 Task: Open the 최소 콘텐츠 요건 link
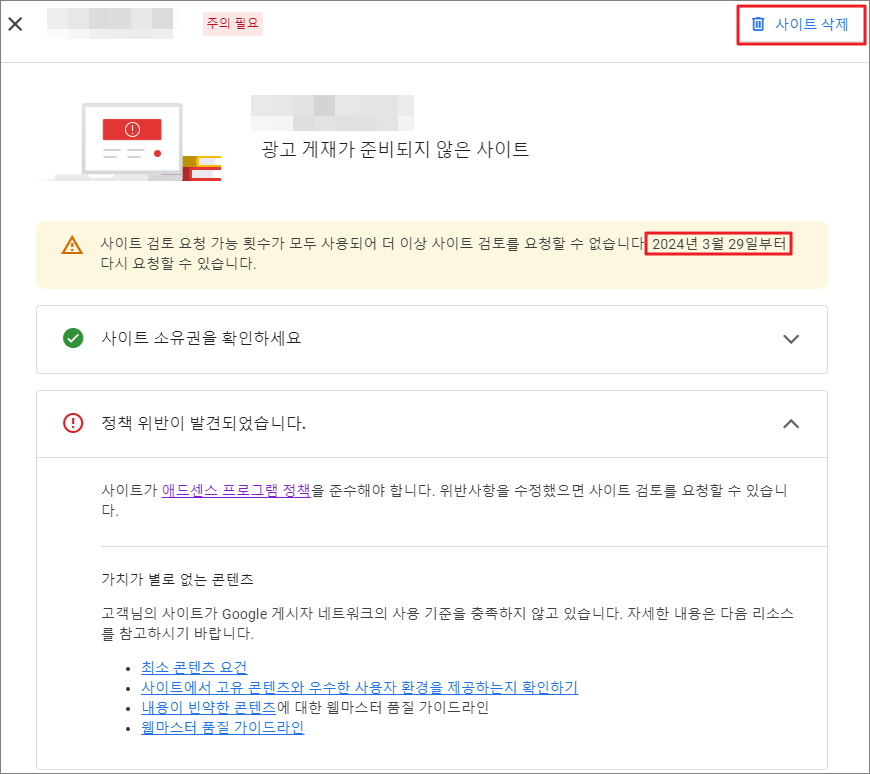194,667
